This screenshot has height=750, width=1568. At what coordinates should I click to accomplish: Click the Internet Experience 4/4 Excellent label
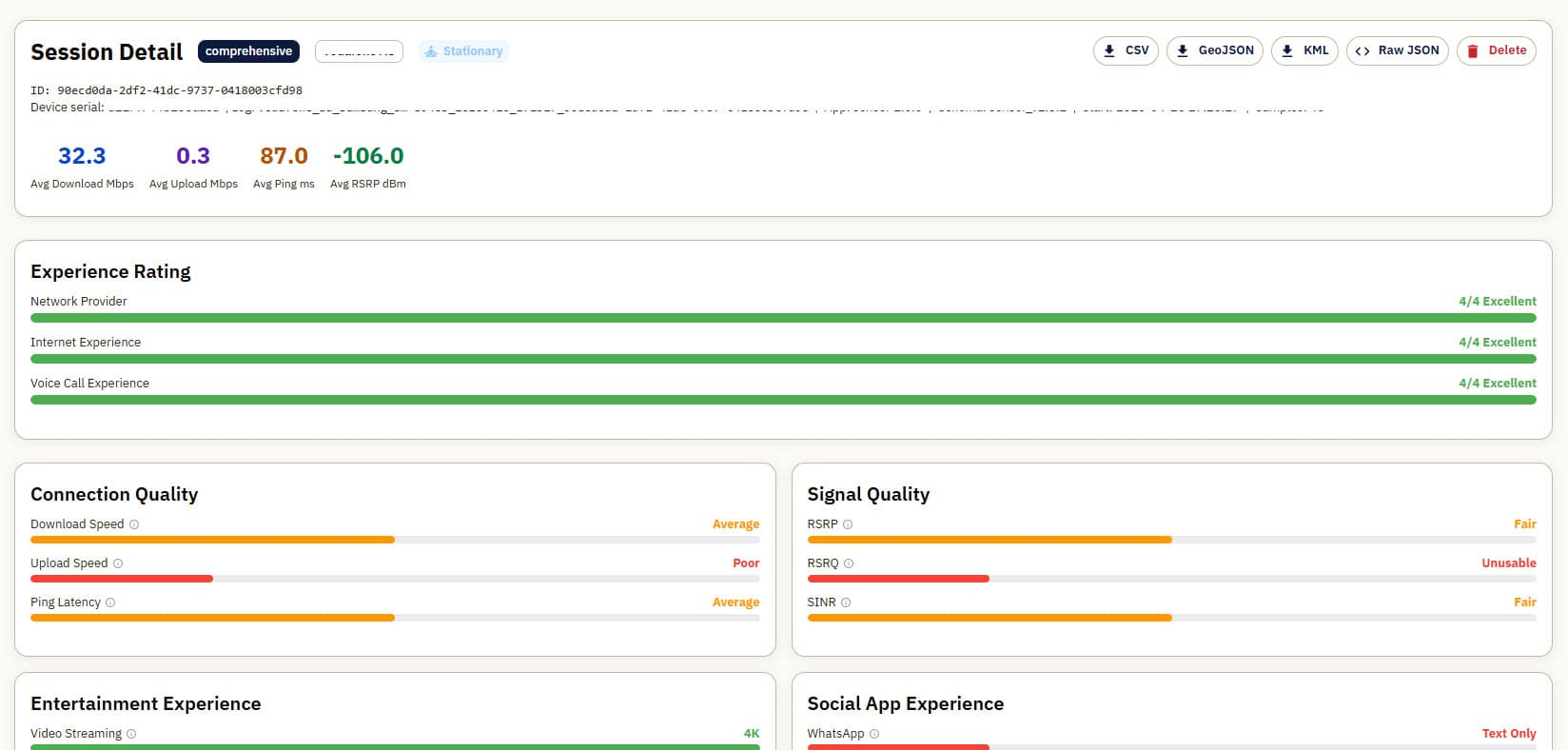tap(1498, 343)
